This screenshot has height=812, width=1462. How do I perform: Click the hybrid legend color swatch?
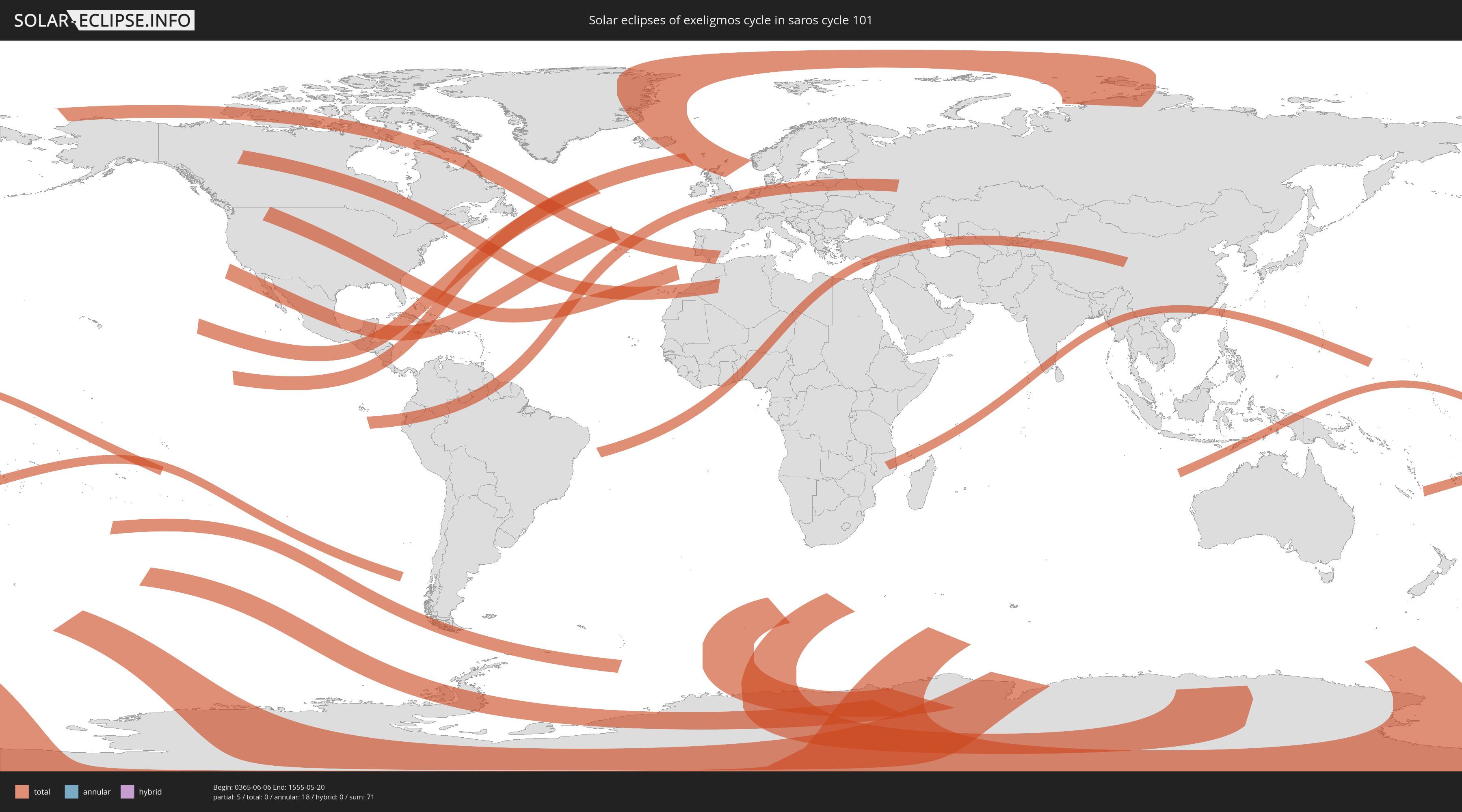128,792
